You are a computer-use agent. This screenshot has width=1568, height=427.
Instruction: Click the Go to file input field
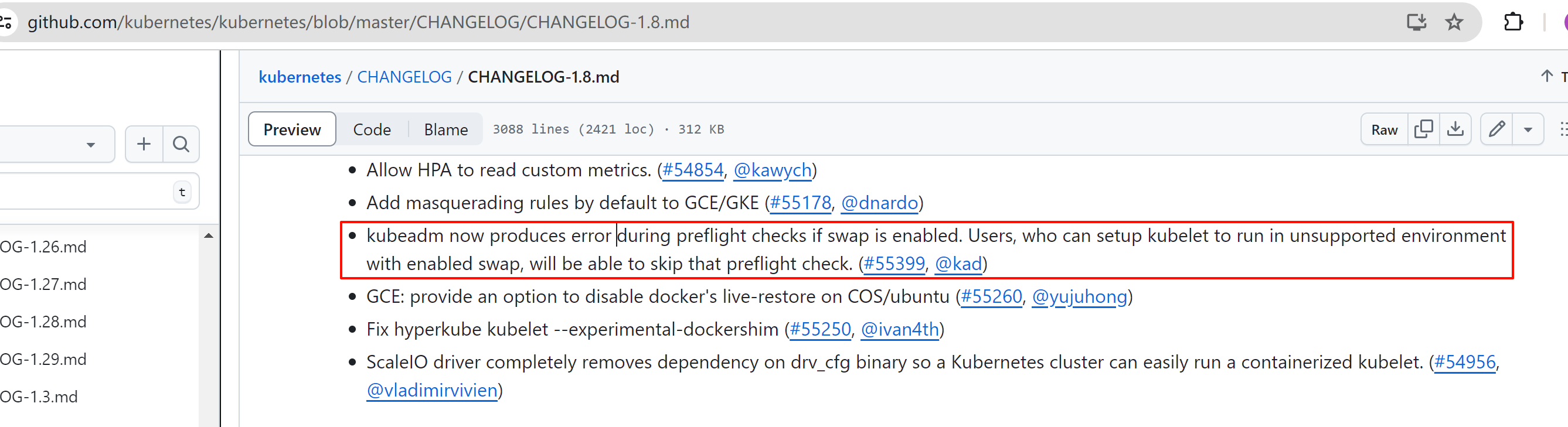tap(85, 192)
